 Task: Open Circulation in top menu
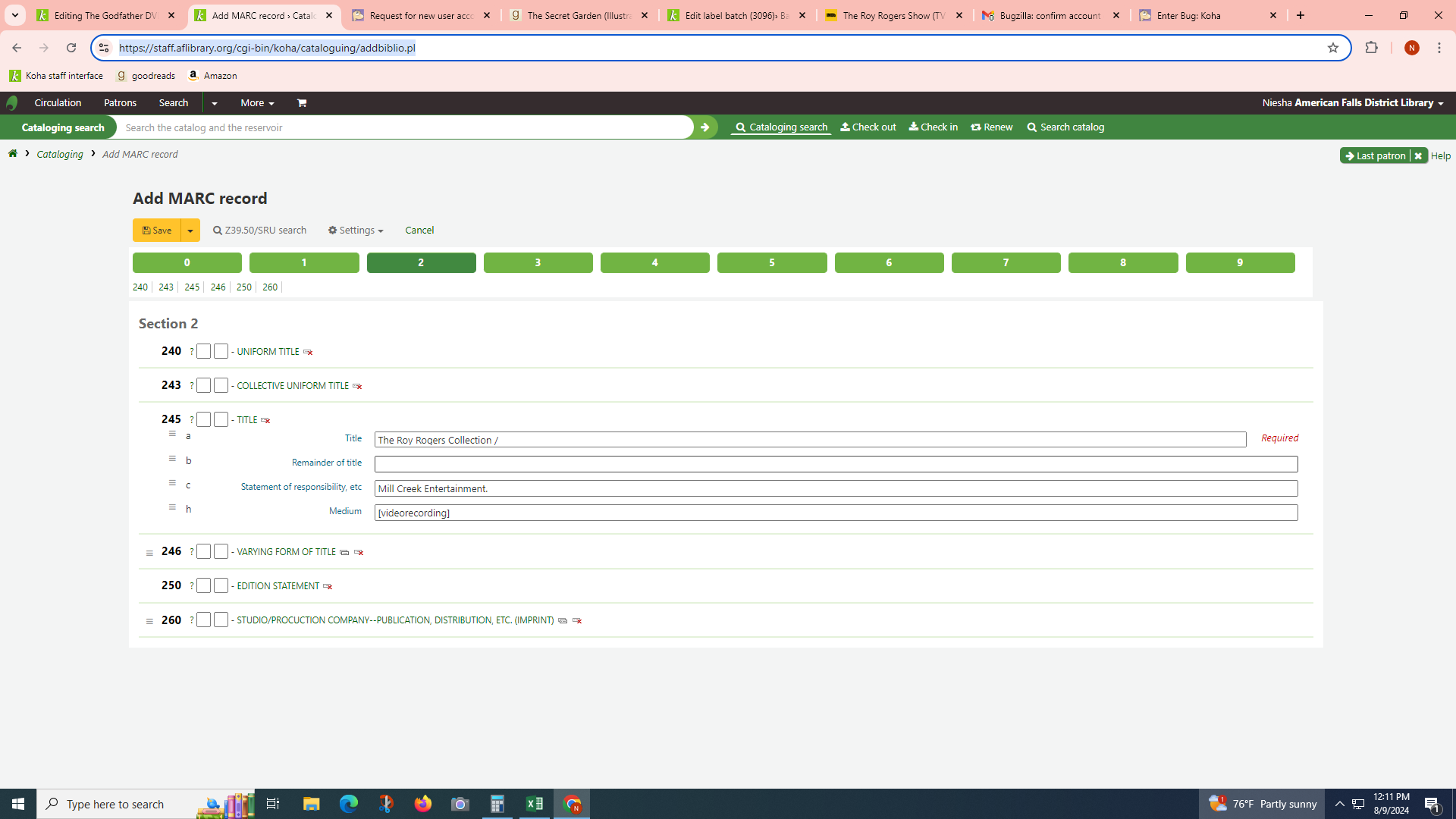point(58,103)
